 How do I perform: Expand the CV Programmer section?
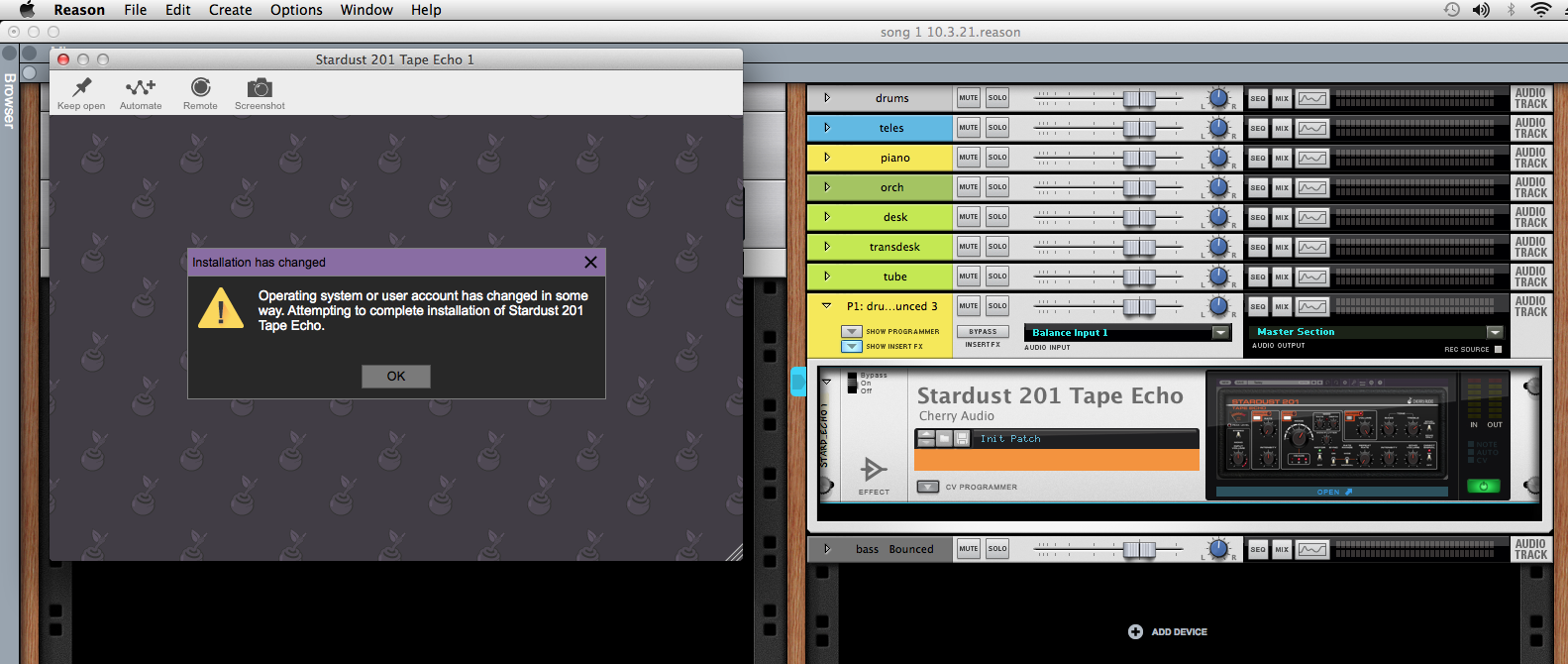(x=928, y=487)
